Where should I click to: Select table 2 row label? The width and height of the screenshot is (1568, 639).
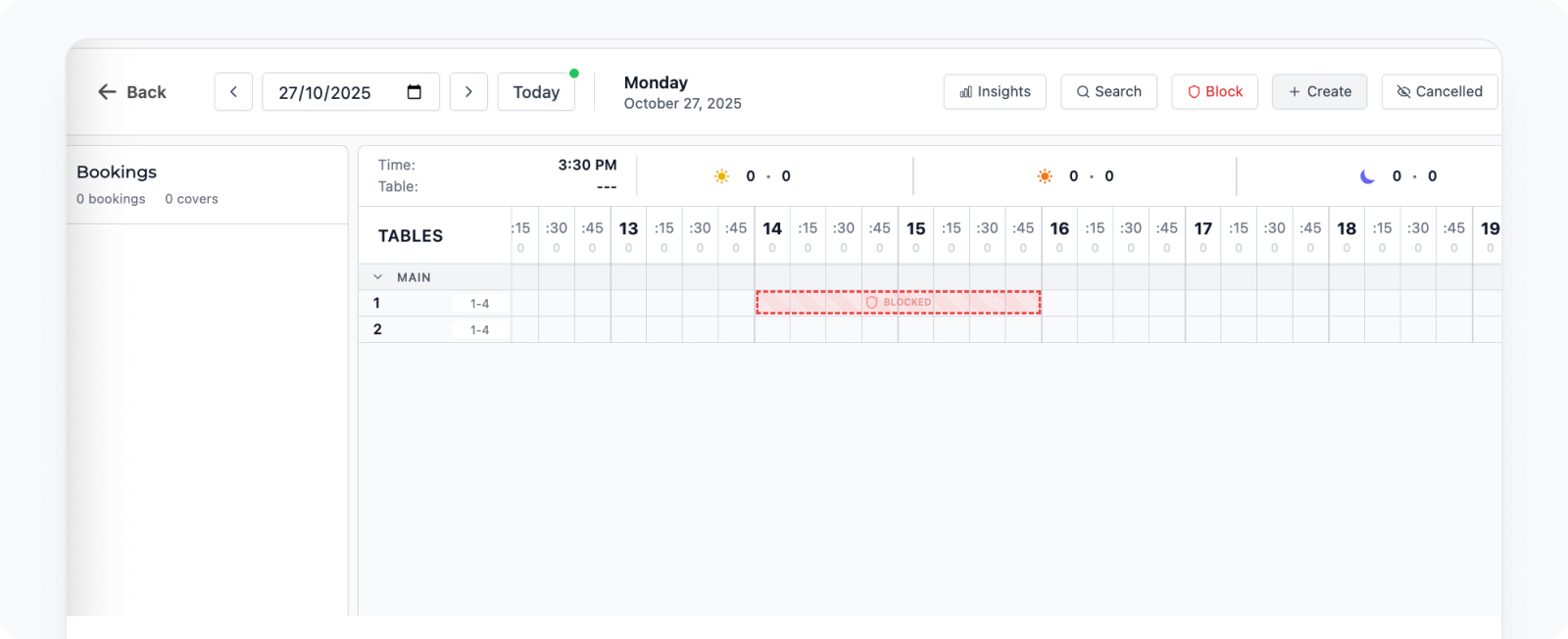377,329
